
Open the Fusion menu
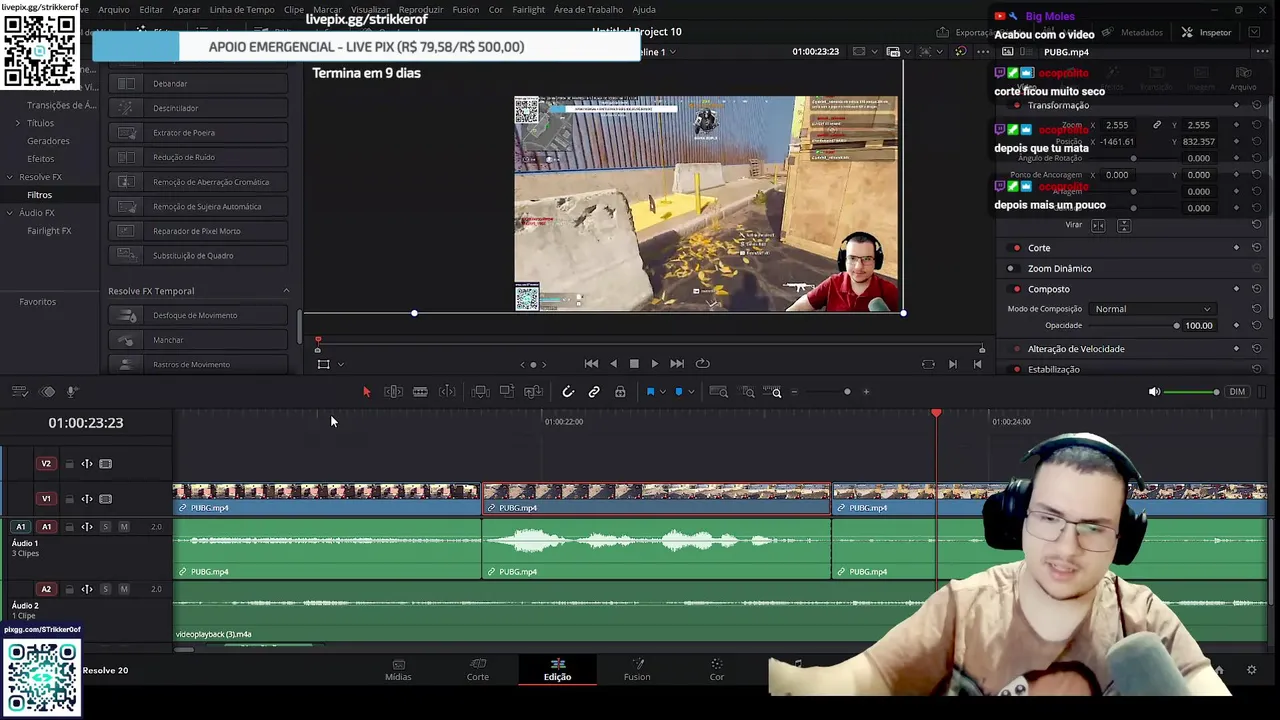465,10
